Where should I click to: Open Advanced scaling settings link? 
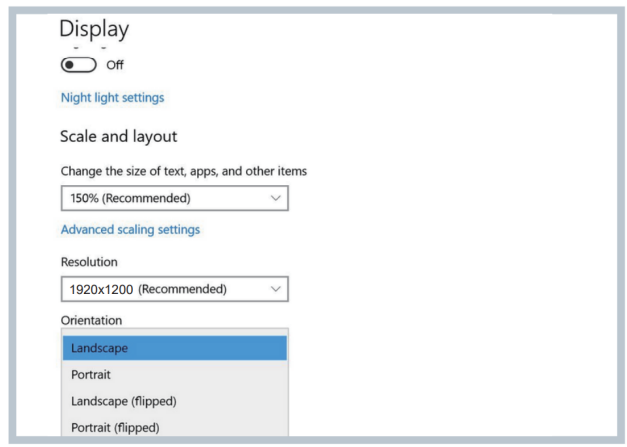pyautogui.click(x=130, y=229)
